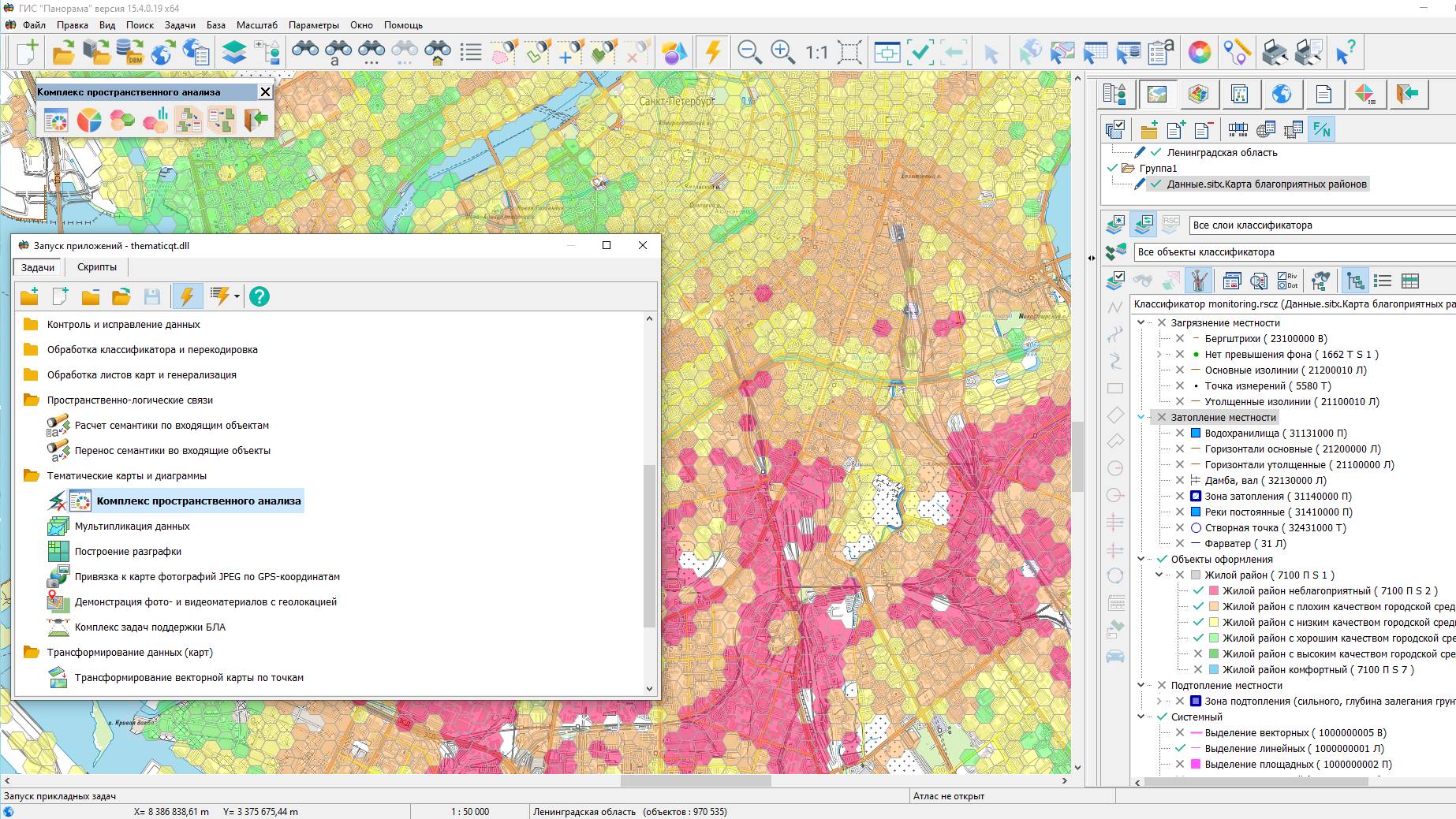This screenshot has height=819, width=1456.
Task: Click the new map icon with green plus
Action: pos(27,53)
